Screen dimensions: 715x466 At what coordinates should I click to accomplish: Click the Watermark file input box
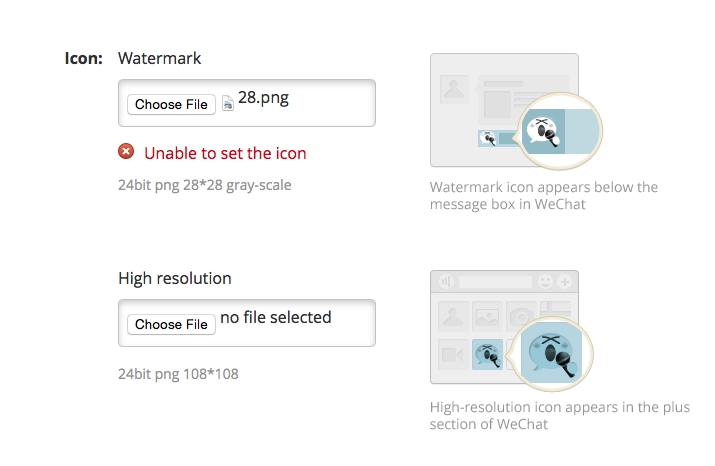330,103
